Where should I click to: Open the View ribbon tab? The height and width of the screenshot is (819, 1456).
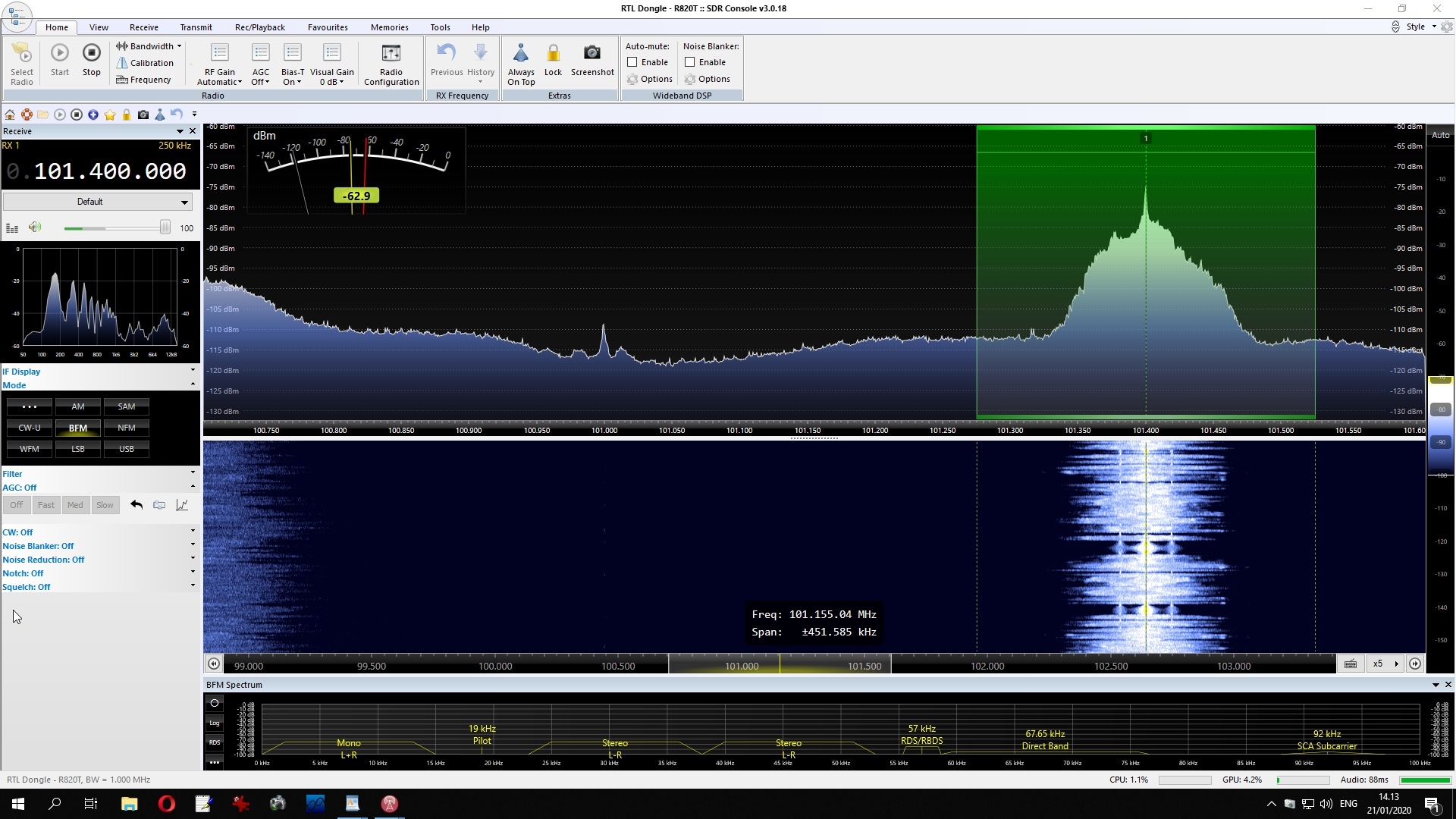point(99,27)
